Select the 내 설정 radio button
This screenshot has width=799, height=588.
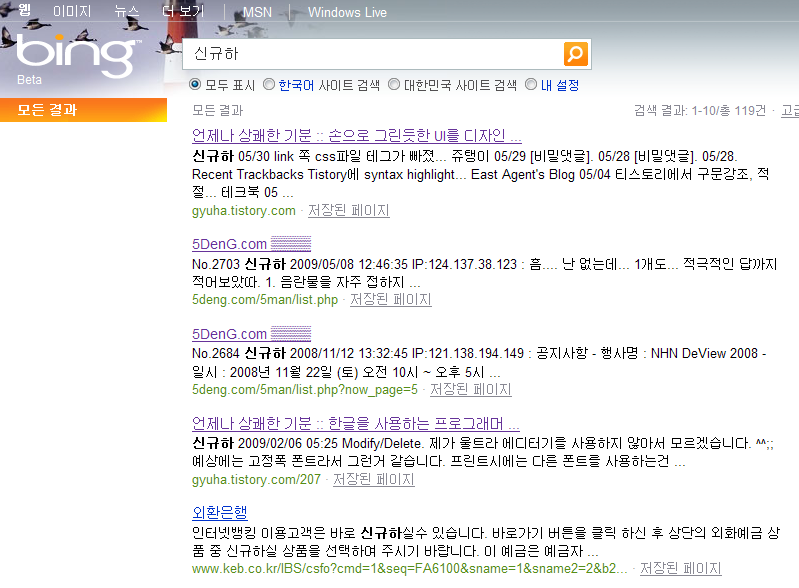click(x=531, y=84)
